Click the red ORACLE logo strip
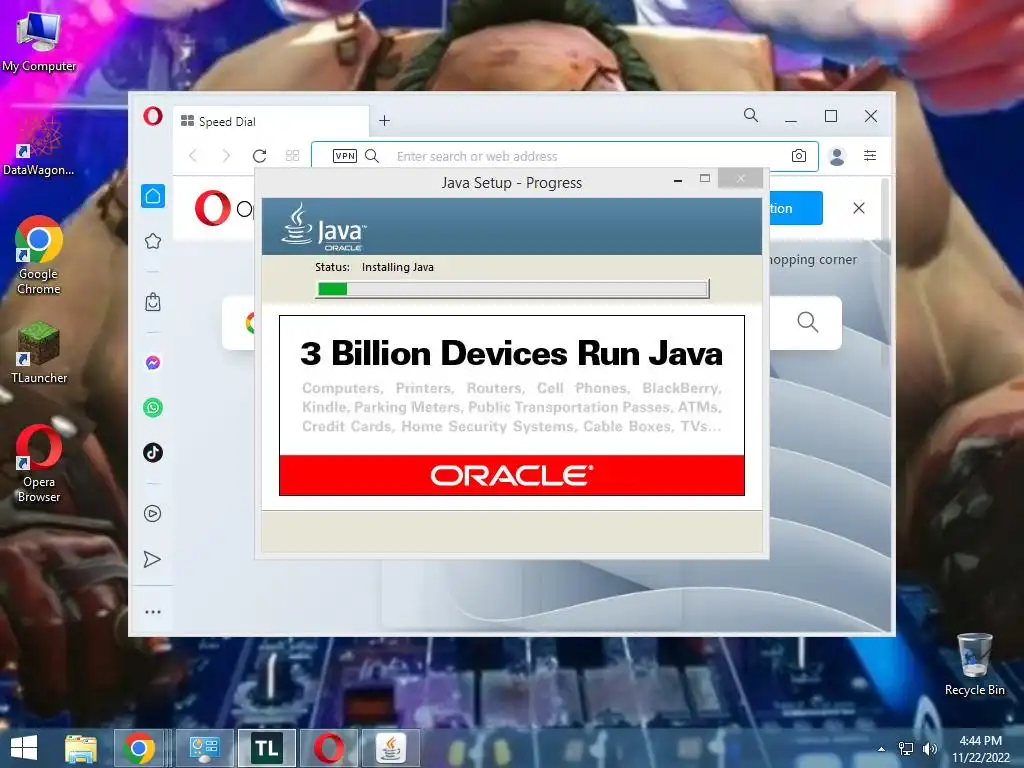 tap(512, 475)
